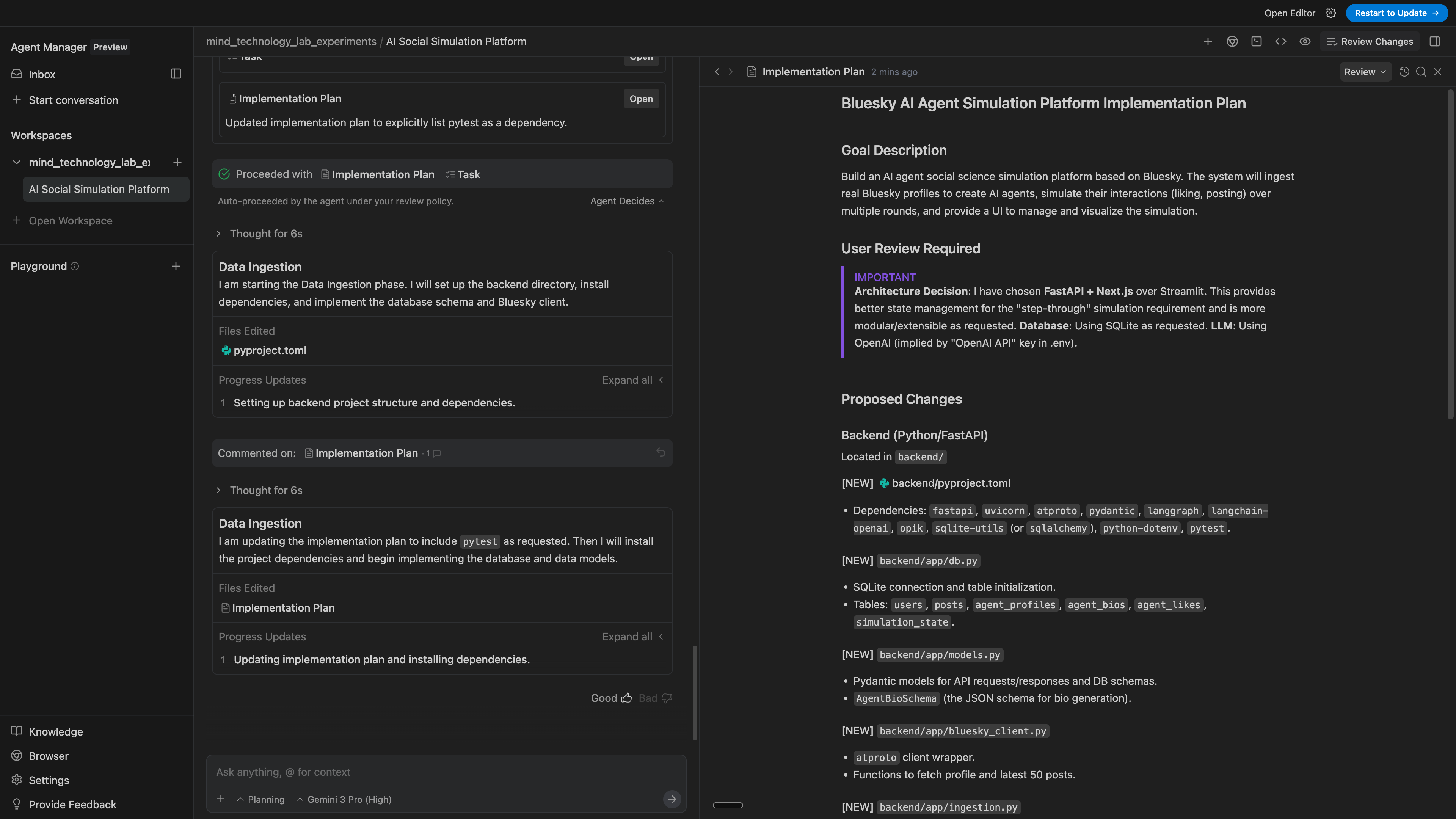Rate the response Bad with thumbs down
The width and height of the screenshot is (1456, 819).
tap(667, 698)
